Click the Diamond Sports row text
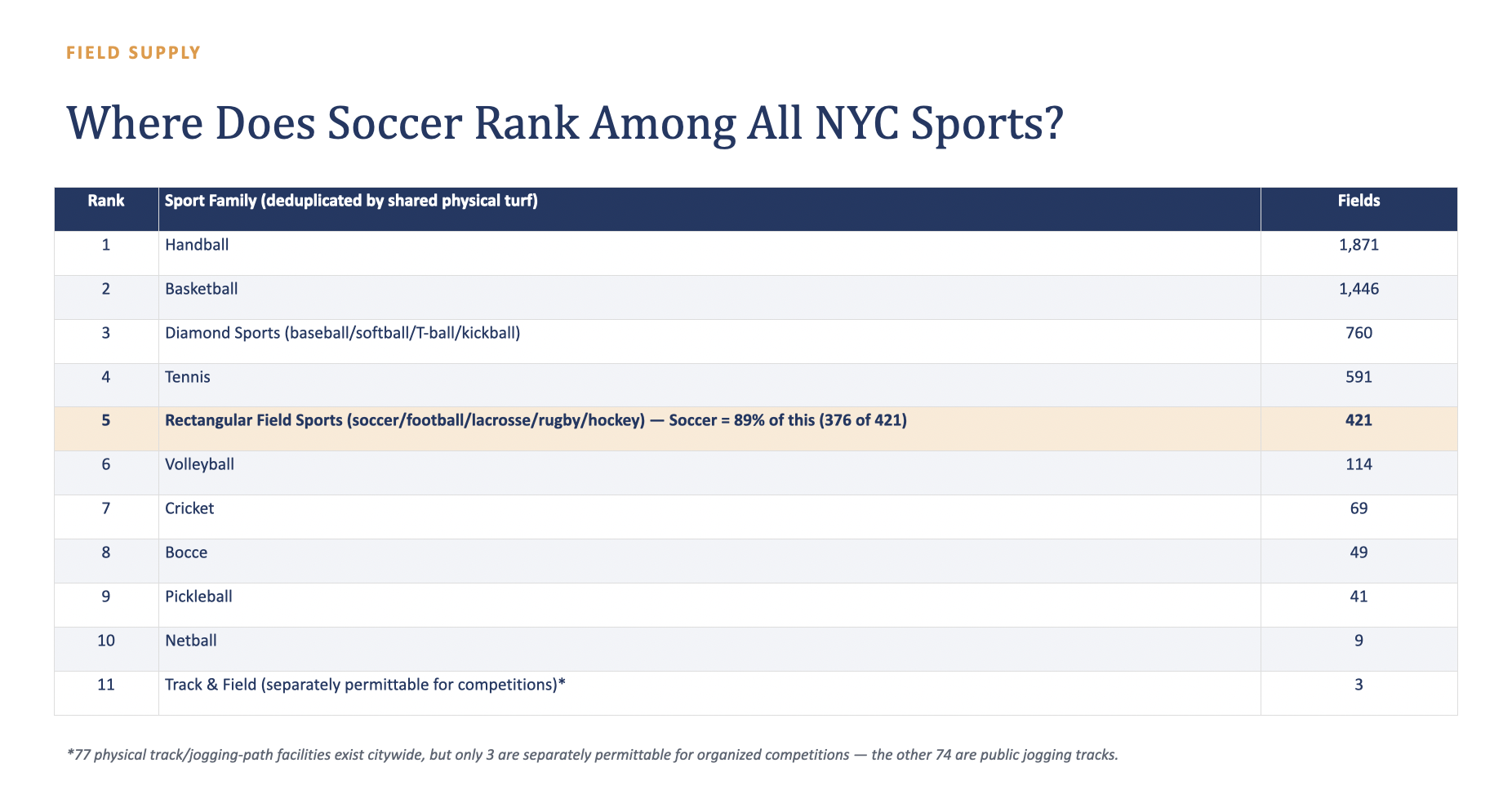The image size is (1512, 803). coord(342,333)
